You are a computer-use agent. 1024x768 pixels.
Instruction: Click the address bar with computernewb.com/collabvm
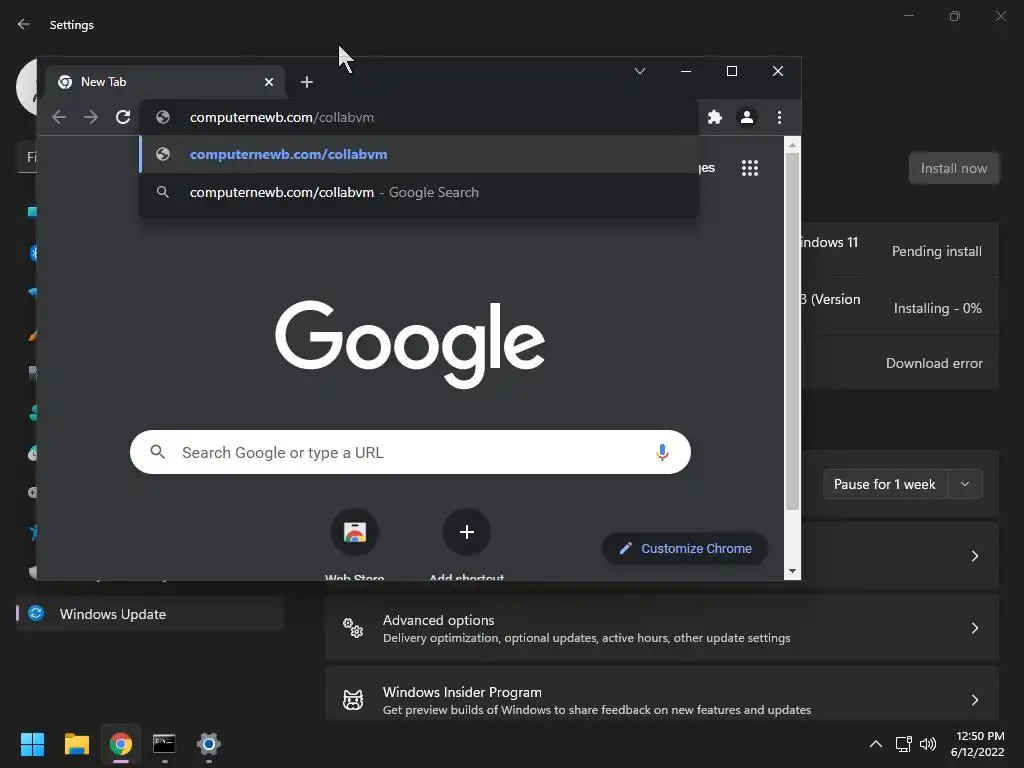[x=418, y=118]
